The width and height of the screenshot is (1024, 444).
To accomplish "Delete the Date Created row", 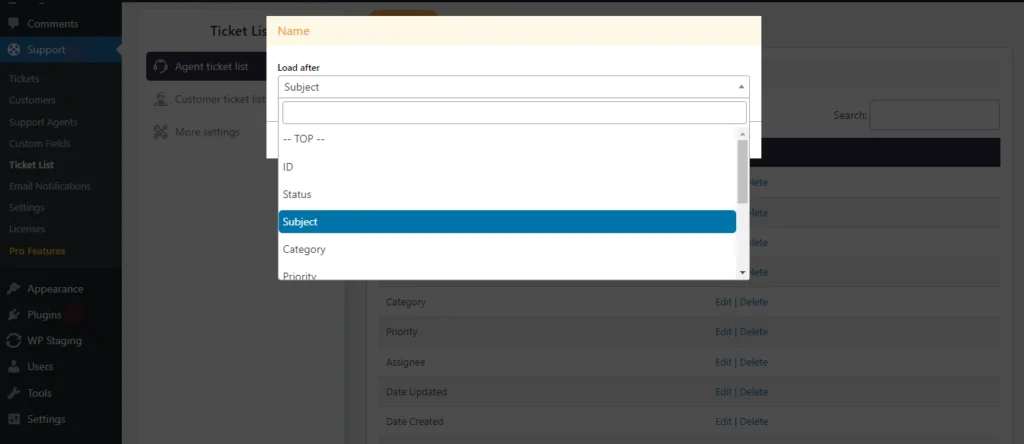I will coord(754,422).
